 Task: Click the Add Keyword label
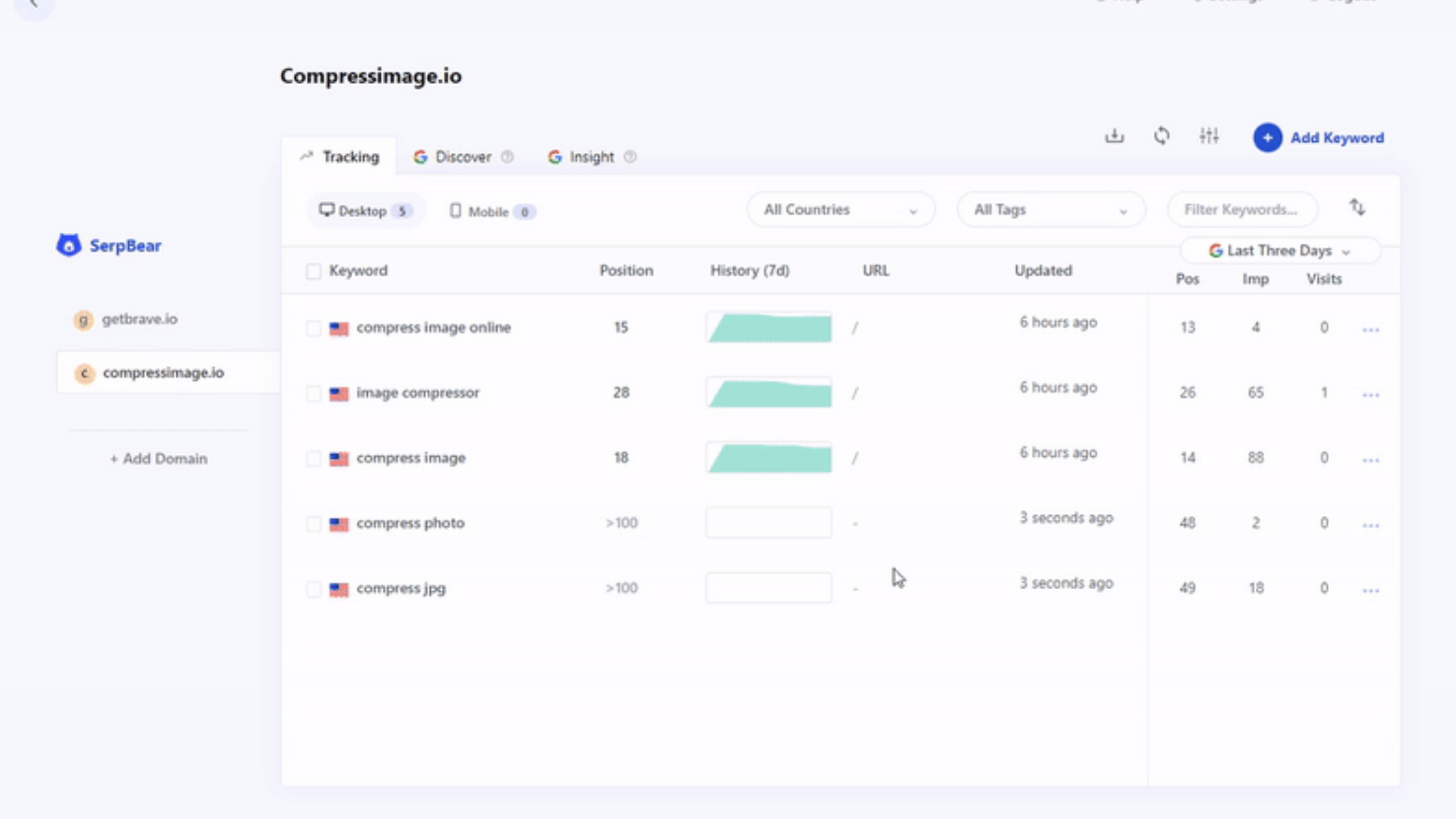[x=1337, y=138]
